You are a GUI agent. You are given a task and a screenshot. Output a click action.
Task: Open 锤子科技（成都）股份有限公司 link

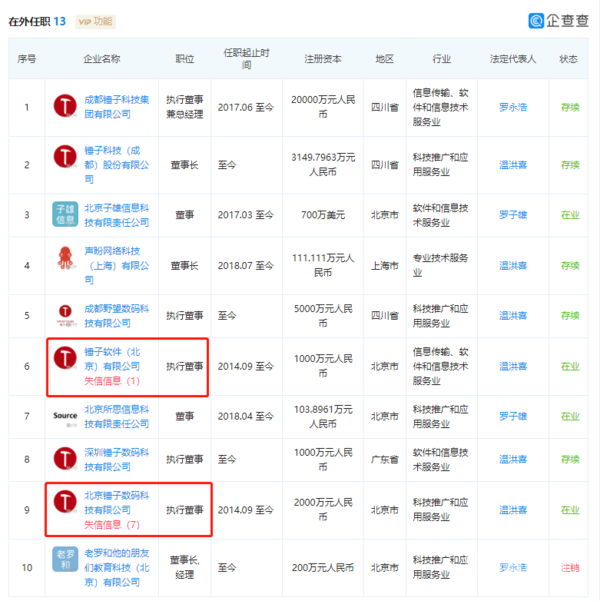117,165
